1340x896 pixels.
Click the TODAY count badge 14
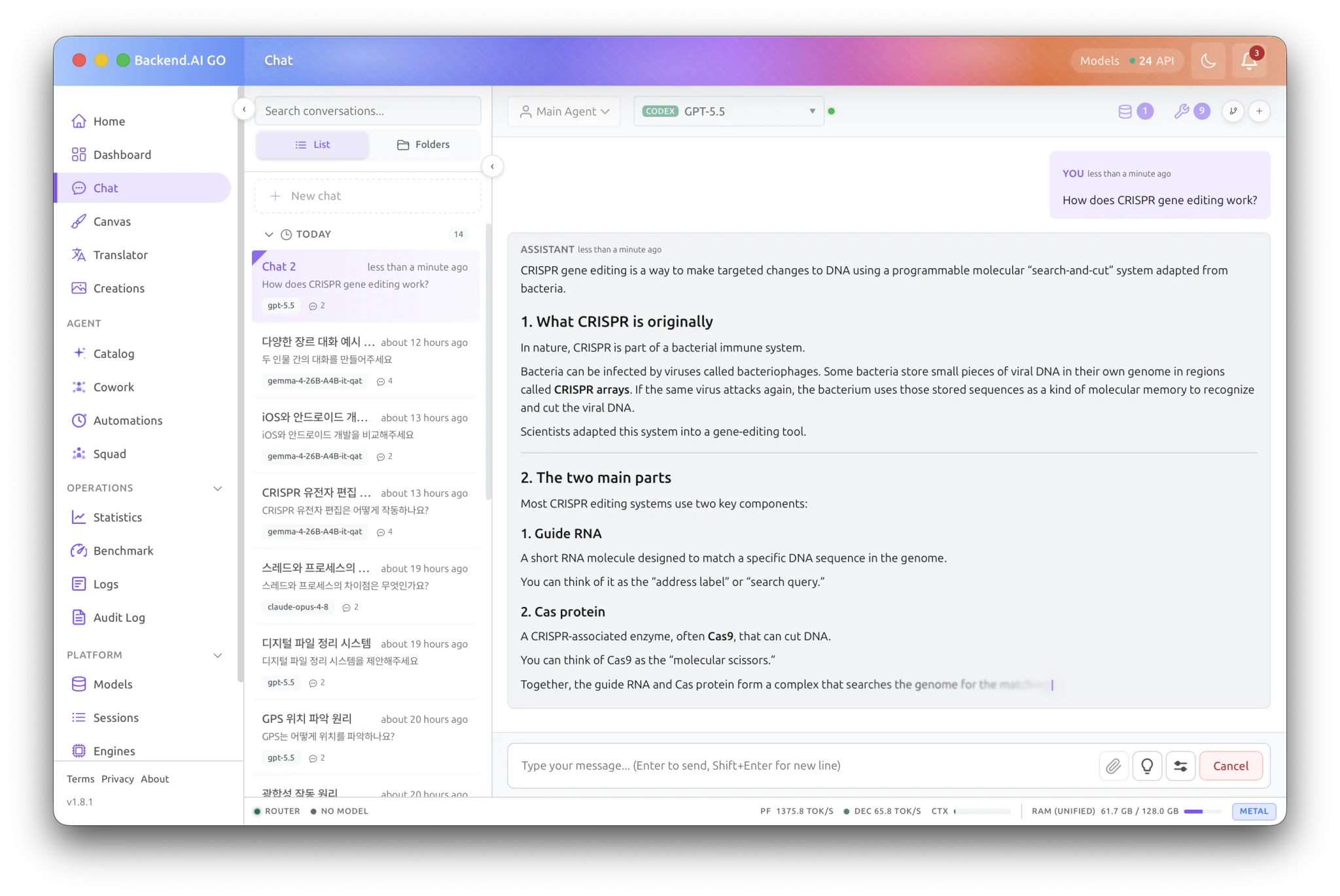click(x=458, y=234)
